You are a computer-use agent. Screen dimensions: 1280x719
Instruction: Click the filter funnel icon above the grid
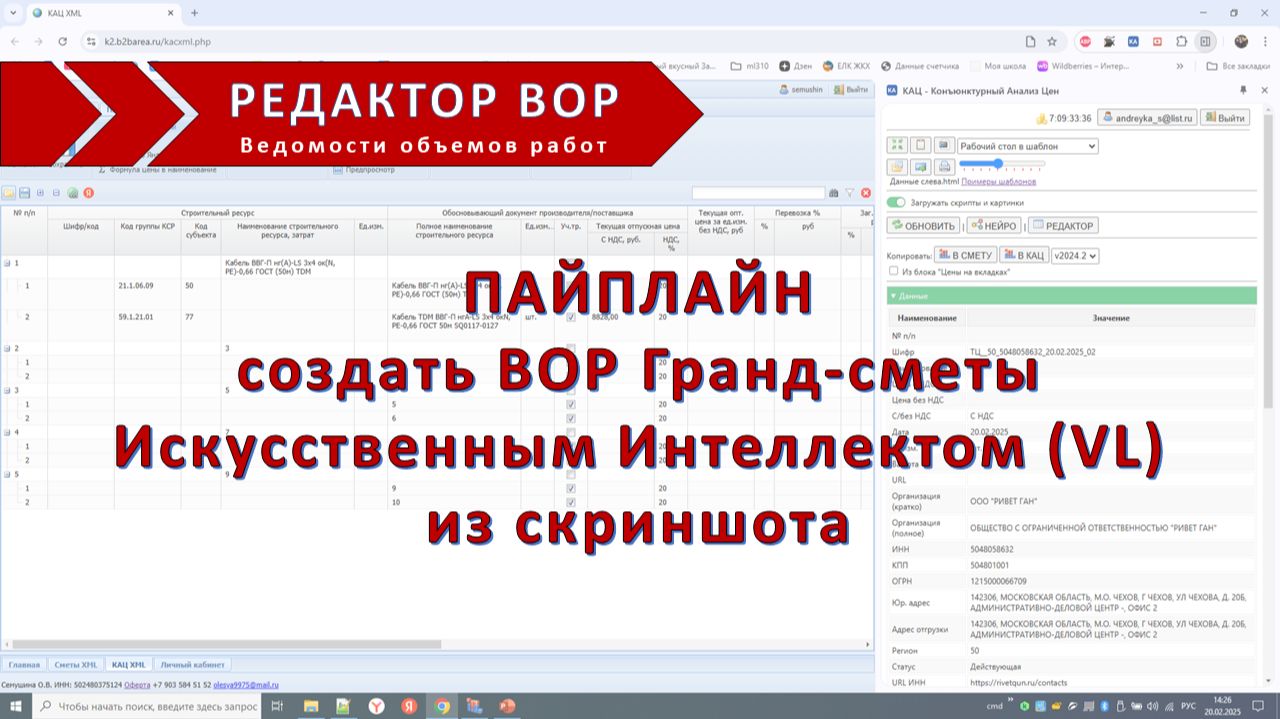click(850, 193)
